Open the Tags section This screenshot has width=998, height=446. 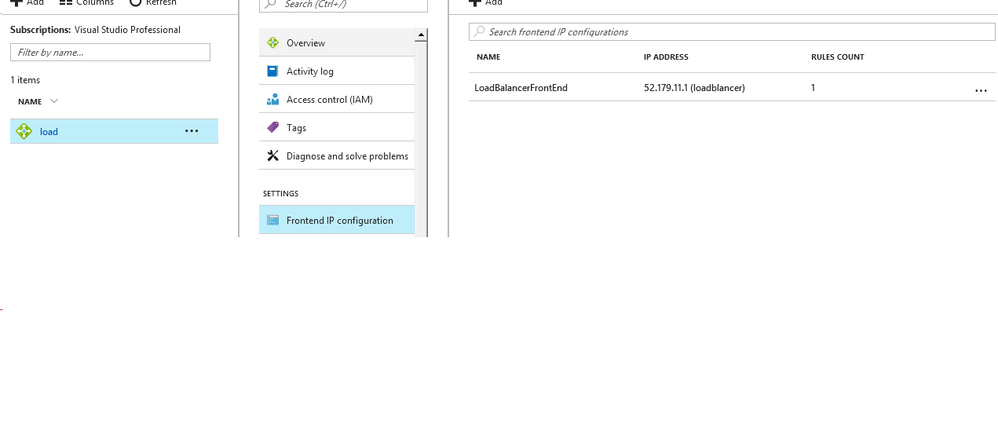337,127
